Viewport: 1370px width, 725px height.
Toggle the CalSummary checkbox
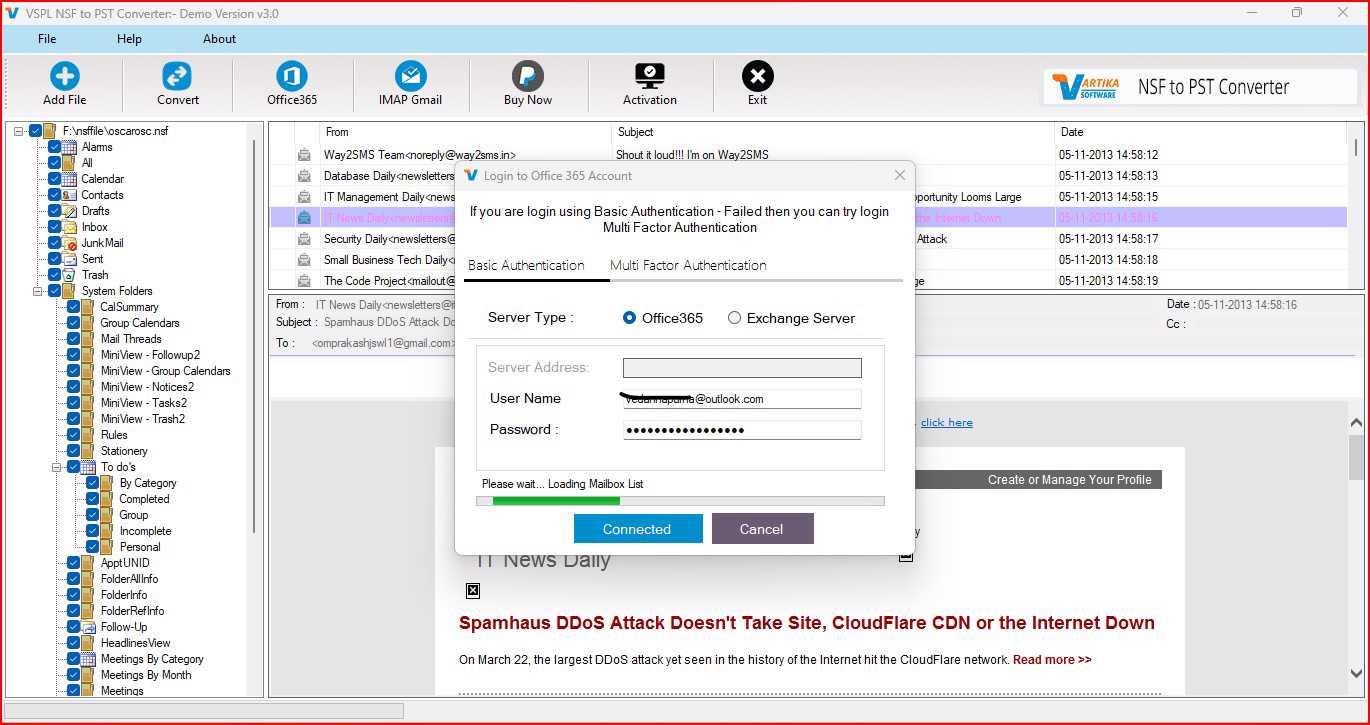click(x=73, y=307)
